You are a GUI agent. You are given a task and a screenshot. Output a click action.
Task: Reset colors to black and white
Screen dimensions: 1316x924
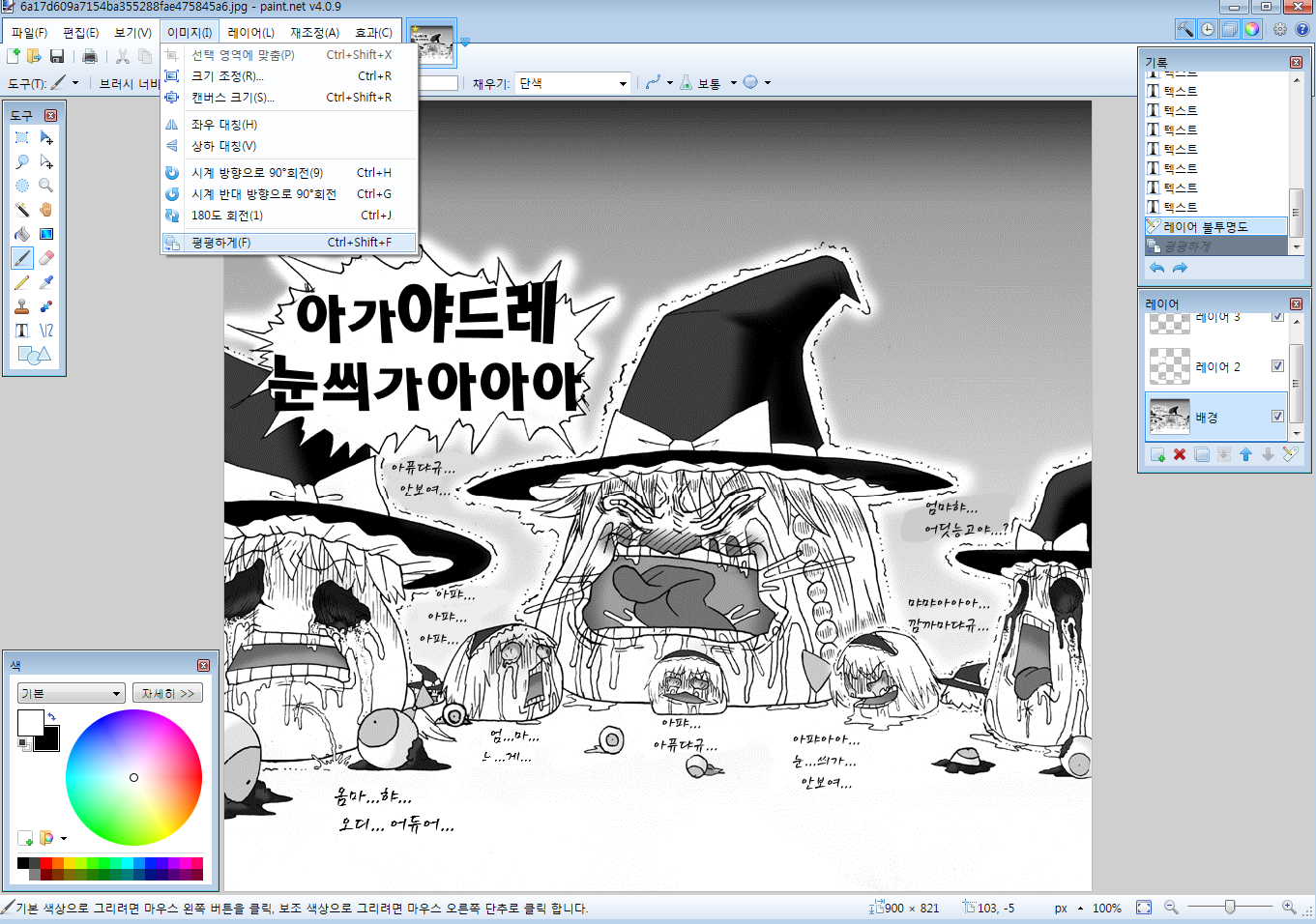click(23, 743)
